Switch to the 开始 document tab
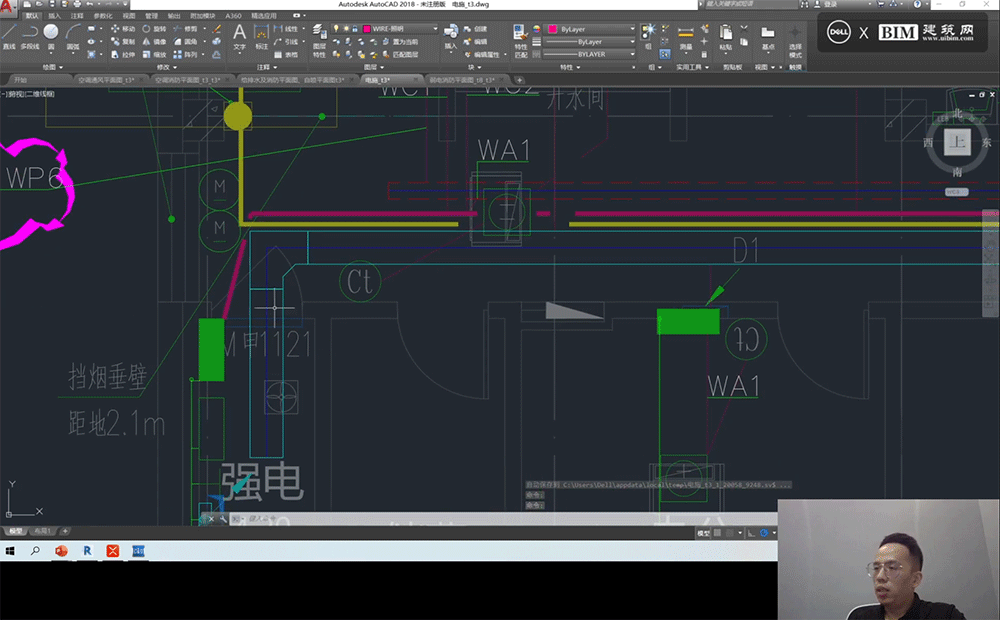This screenshot has width=1000, height=620. coord(20,79)
